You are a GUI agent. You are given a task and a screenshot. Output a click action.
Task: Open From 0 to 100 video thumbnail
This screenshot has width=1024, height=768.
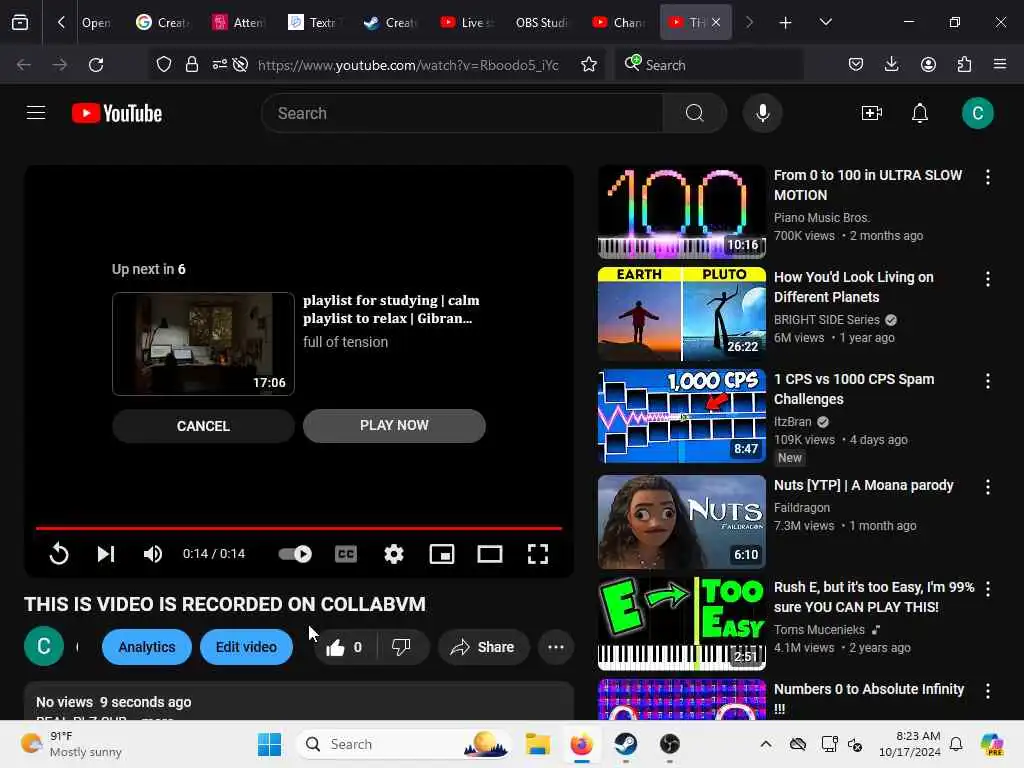click(x=681, y=212)
